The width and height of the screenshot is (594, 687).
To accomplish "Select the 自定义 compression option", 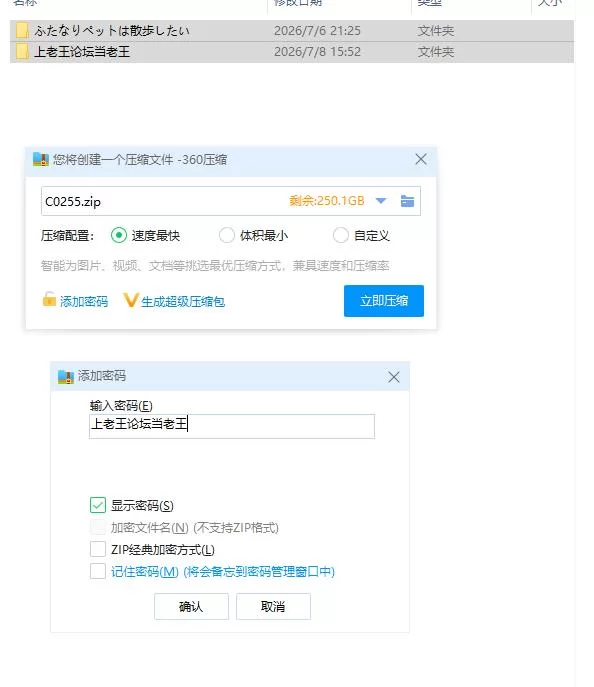I will point(340,235).
